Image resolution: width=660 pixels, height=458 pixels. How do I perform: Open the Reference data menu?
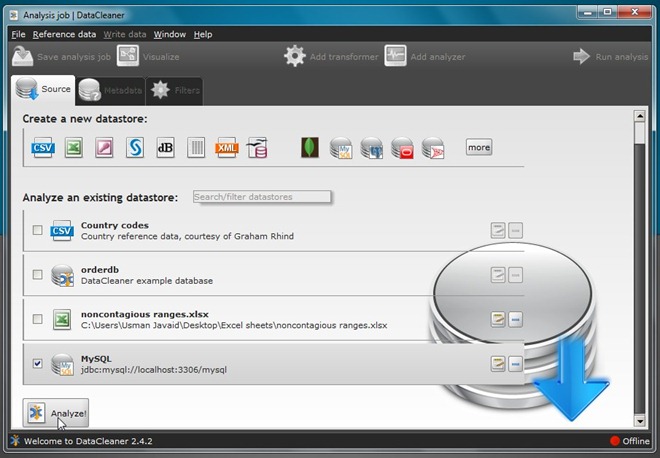(x=64, y=34)
